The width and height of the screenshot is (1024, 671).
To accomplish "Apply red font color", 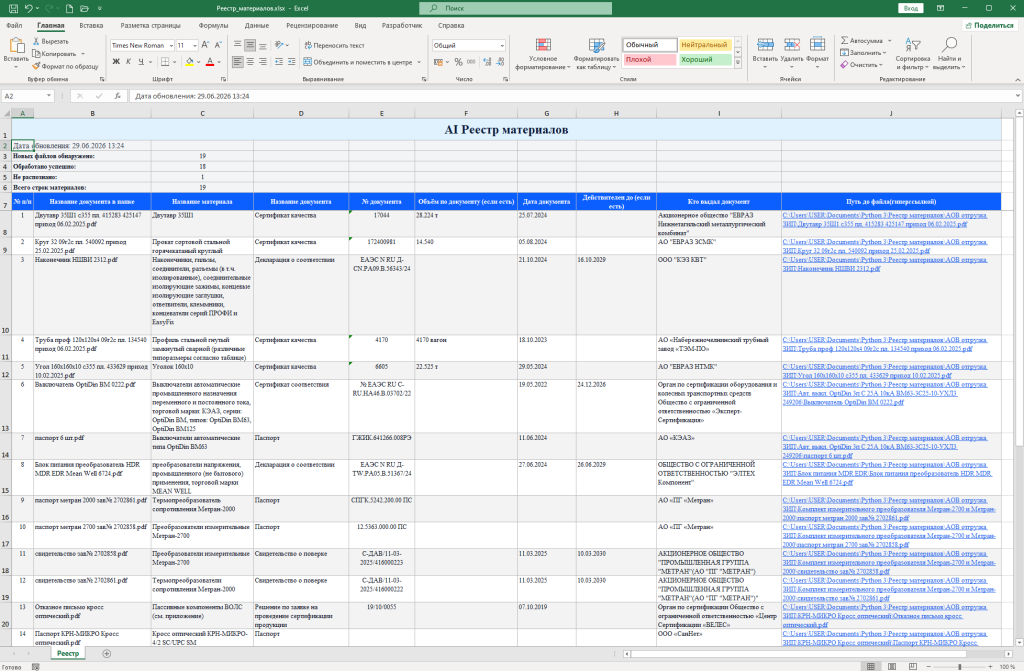I will pos(210,61).
